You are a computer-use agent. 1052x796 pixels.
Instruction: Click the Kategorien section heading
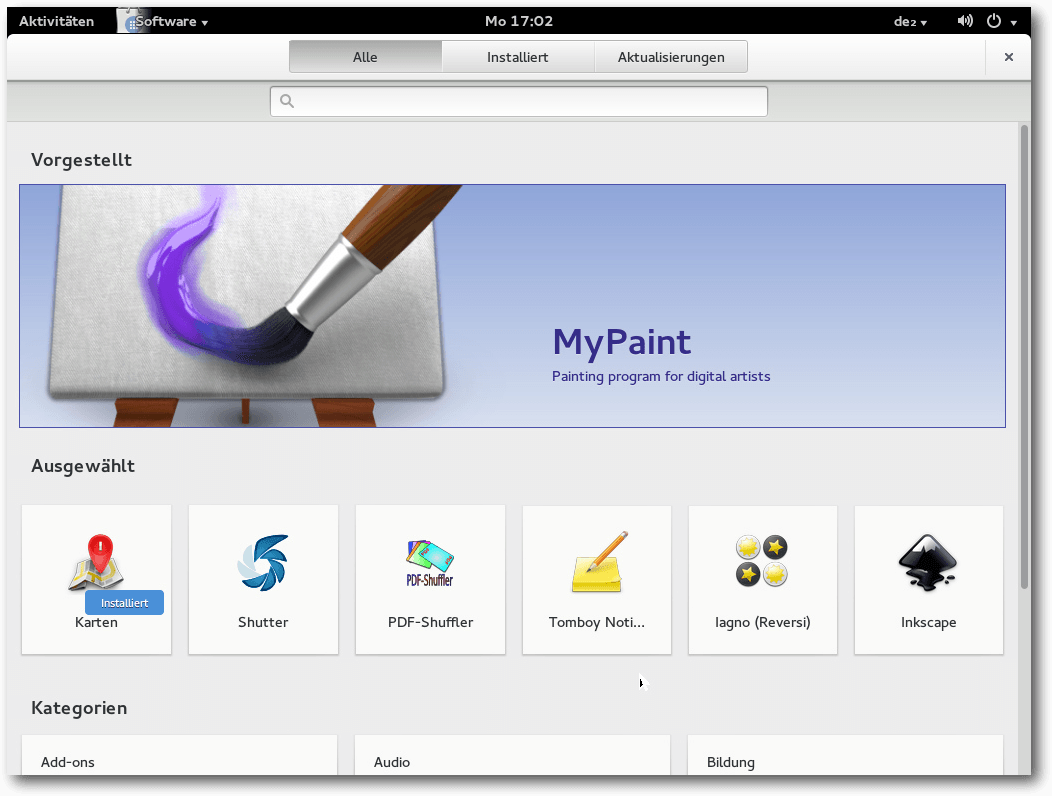point(79,708)
